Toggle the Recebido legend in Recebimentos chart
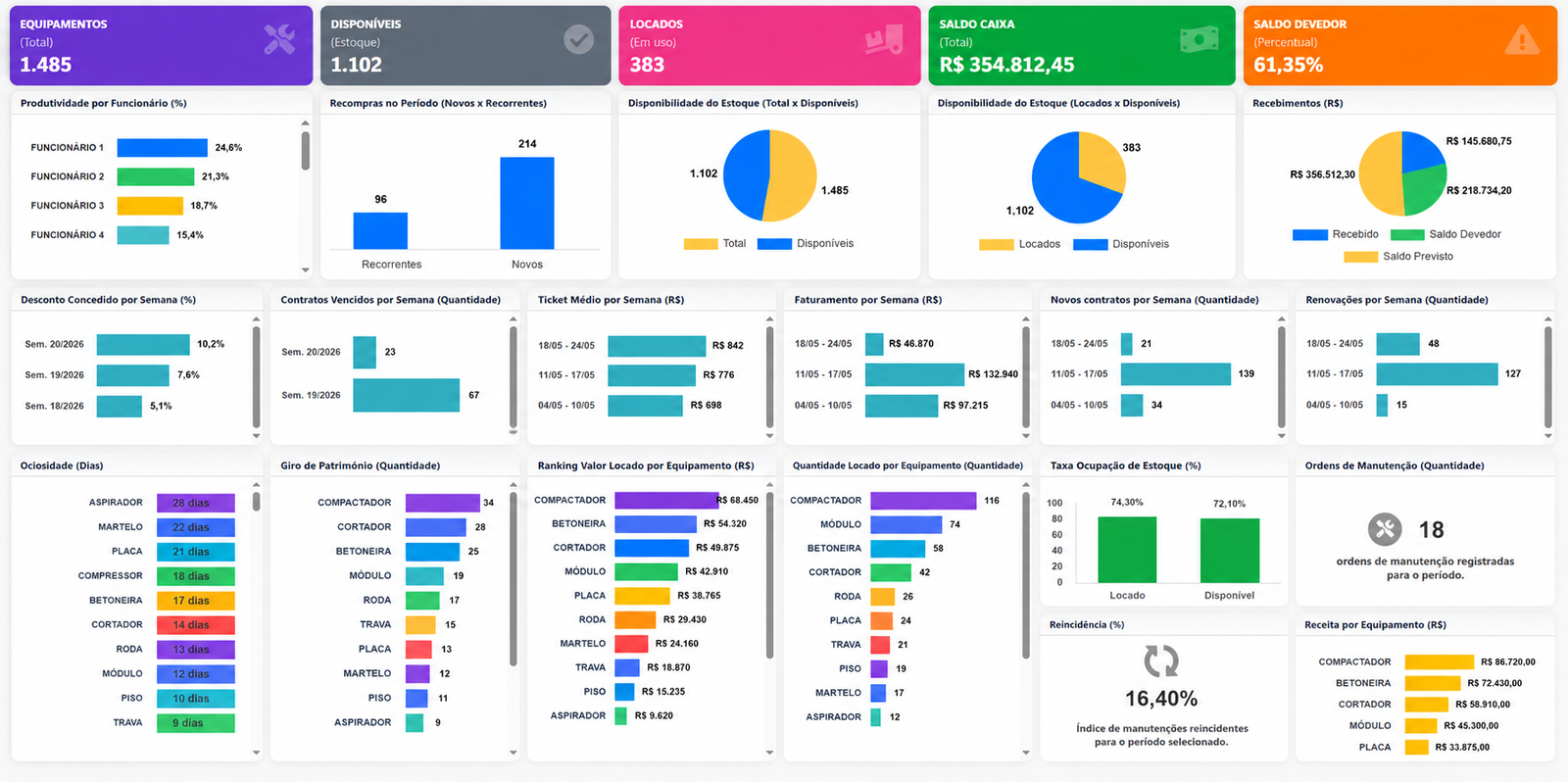Screen dimensions: 1568x782 [x=1336, y=234]
